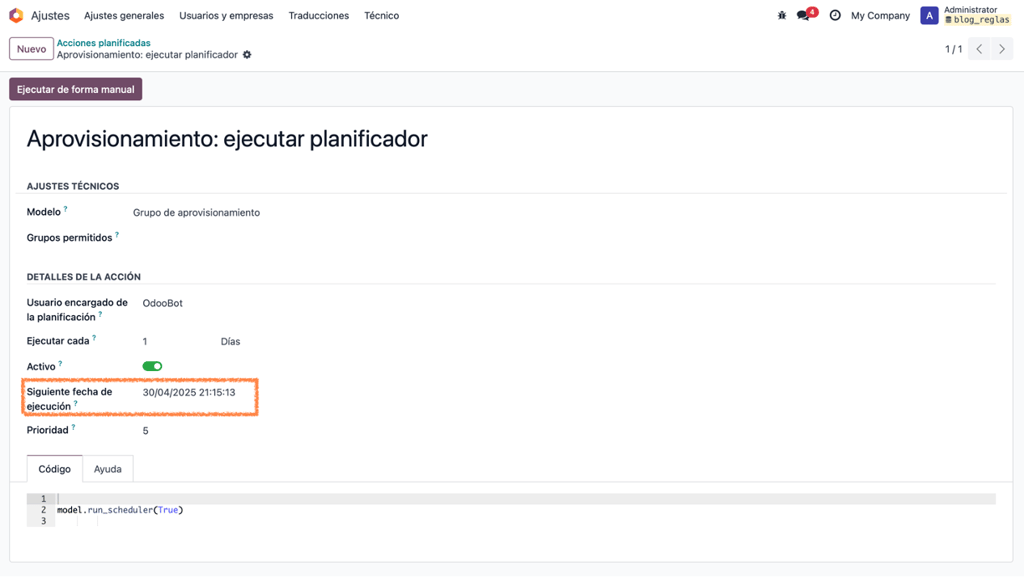1024x577 pixels.
Task: Switch to the Ayuda tab
Action: pyautogui.click(x=108, y=469)
